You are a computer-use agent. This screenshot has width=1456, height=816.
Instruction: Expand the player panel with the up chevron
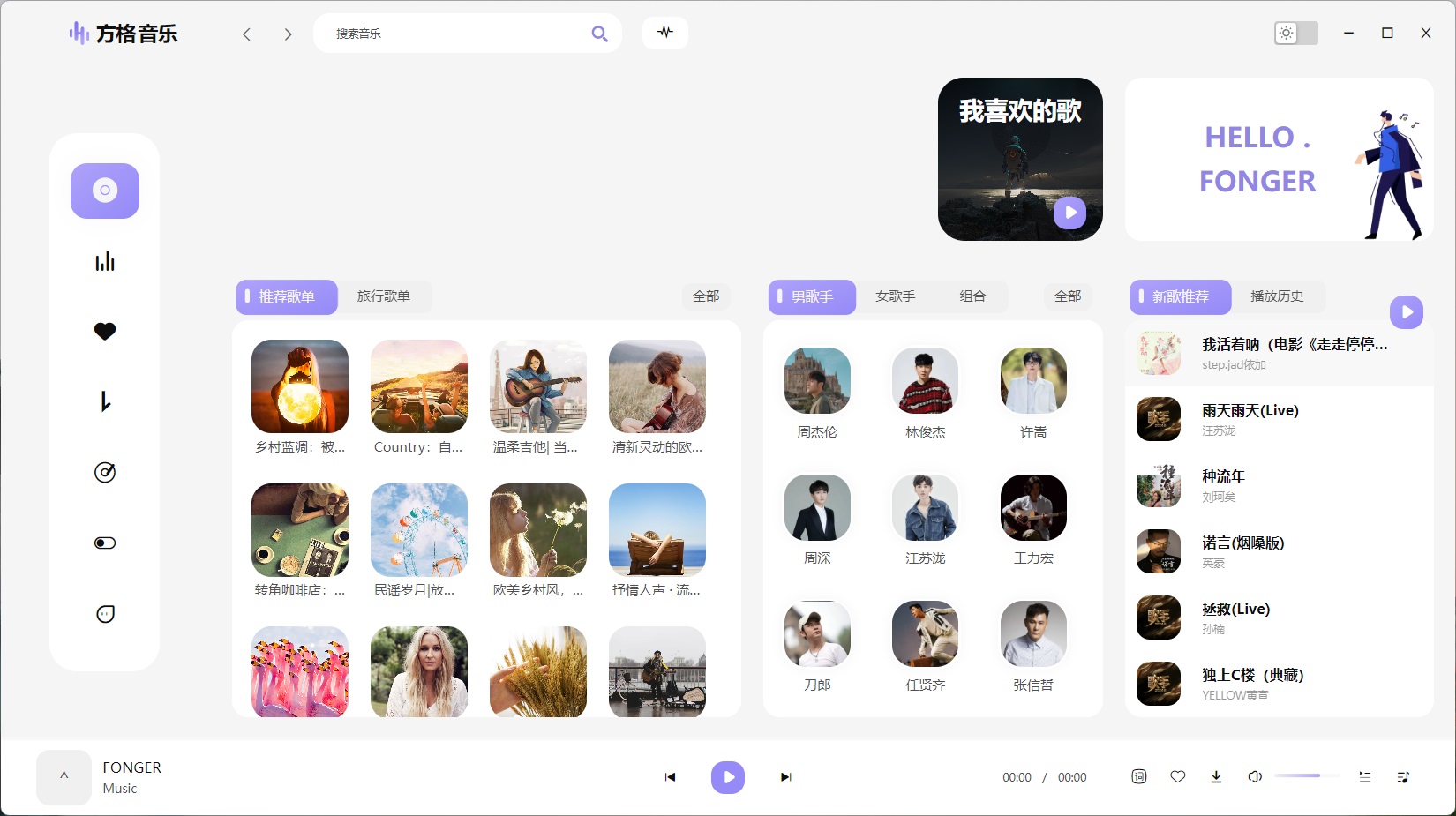63,776
